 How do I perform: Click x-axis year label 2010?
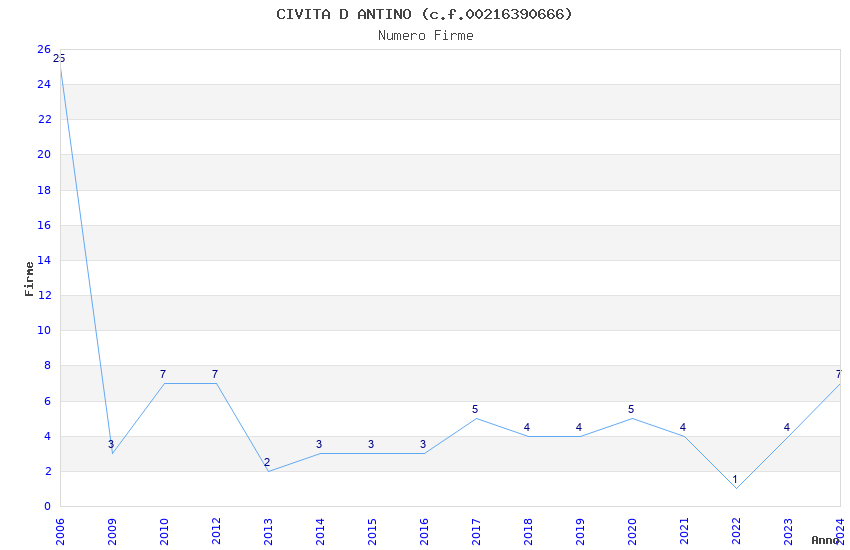[x=164, y=531]
